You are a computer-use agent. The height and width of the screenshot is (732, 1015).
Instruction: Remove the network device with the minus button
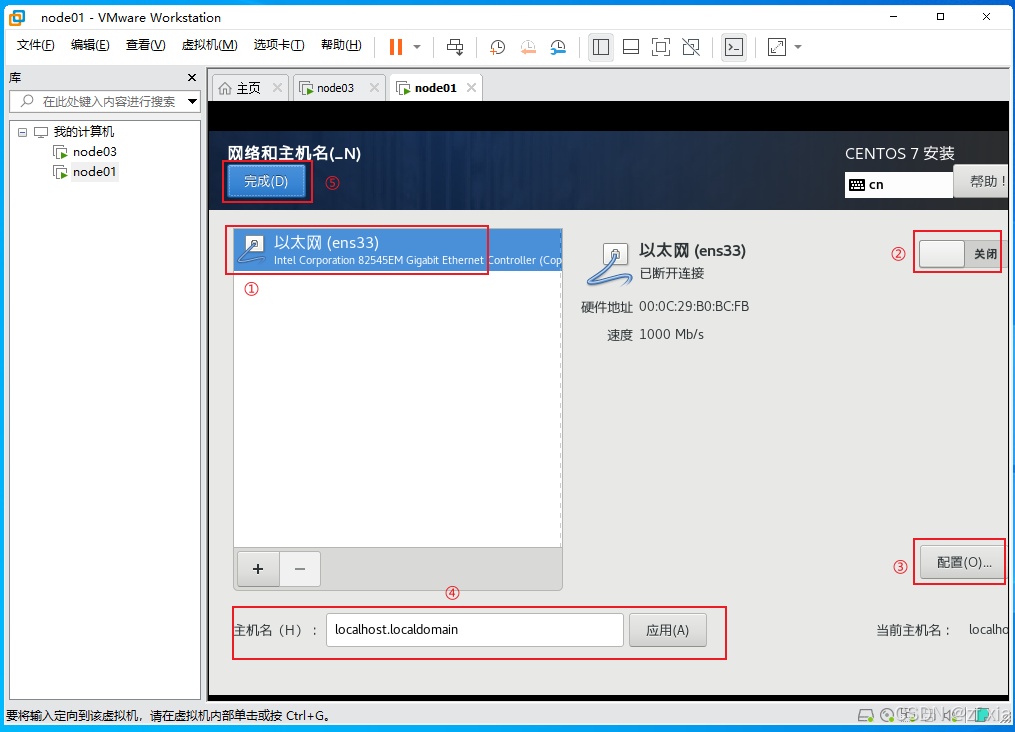click(x=300, y=569)
